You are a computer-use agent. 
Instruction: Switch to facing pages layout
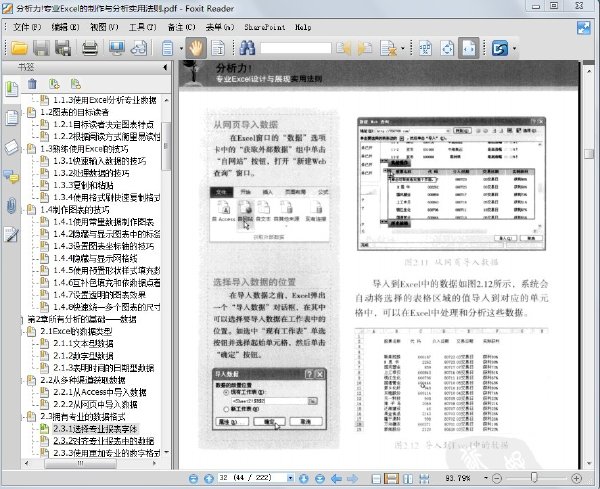[x=408, y=479]
